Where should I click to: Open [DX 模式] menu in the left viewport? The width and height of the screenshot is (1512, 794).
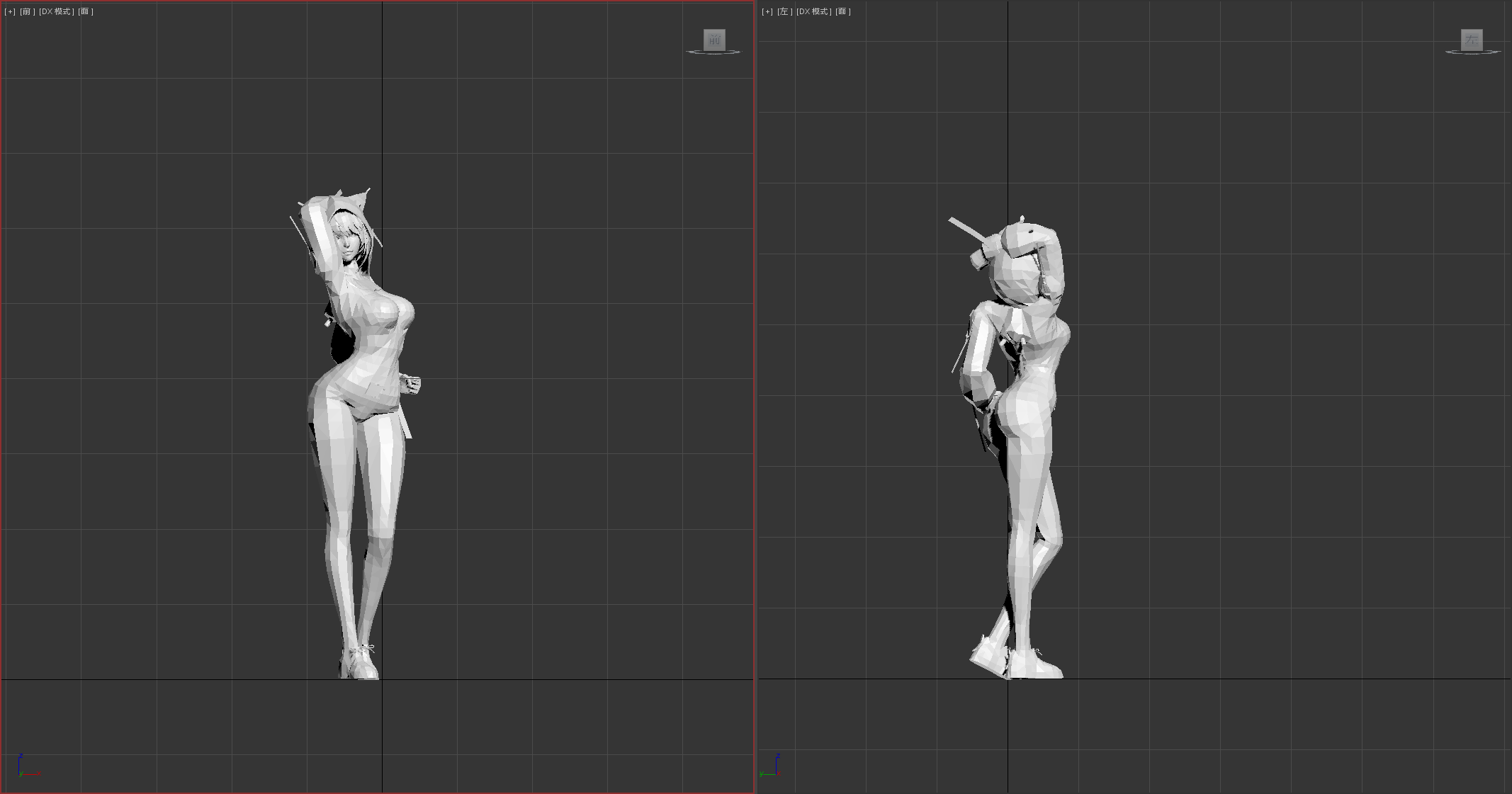814,11
